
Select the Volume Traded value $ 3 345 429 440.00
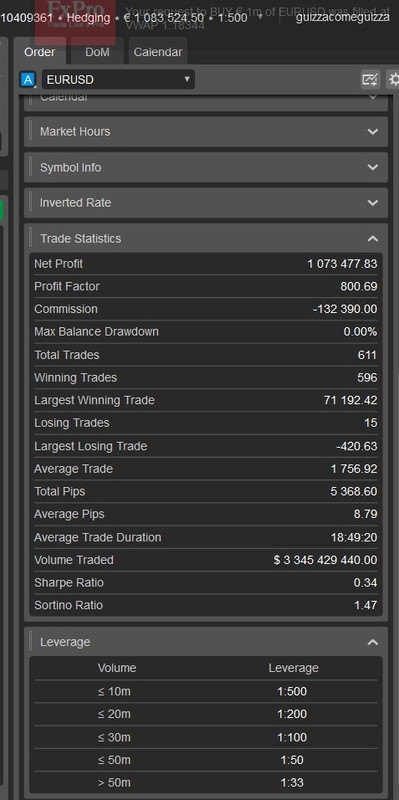(x=326, y=560)
